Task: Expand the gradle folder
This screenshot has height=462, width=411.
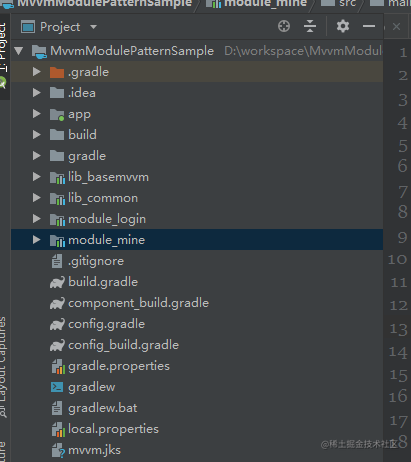Action: pyautogui.click(x=37, y=156)
